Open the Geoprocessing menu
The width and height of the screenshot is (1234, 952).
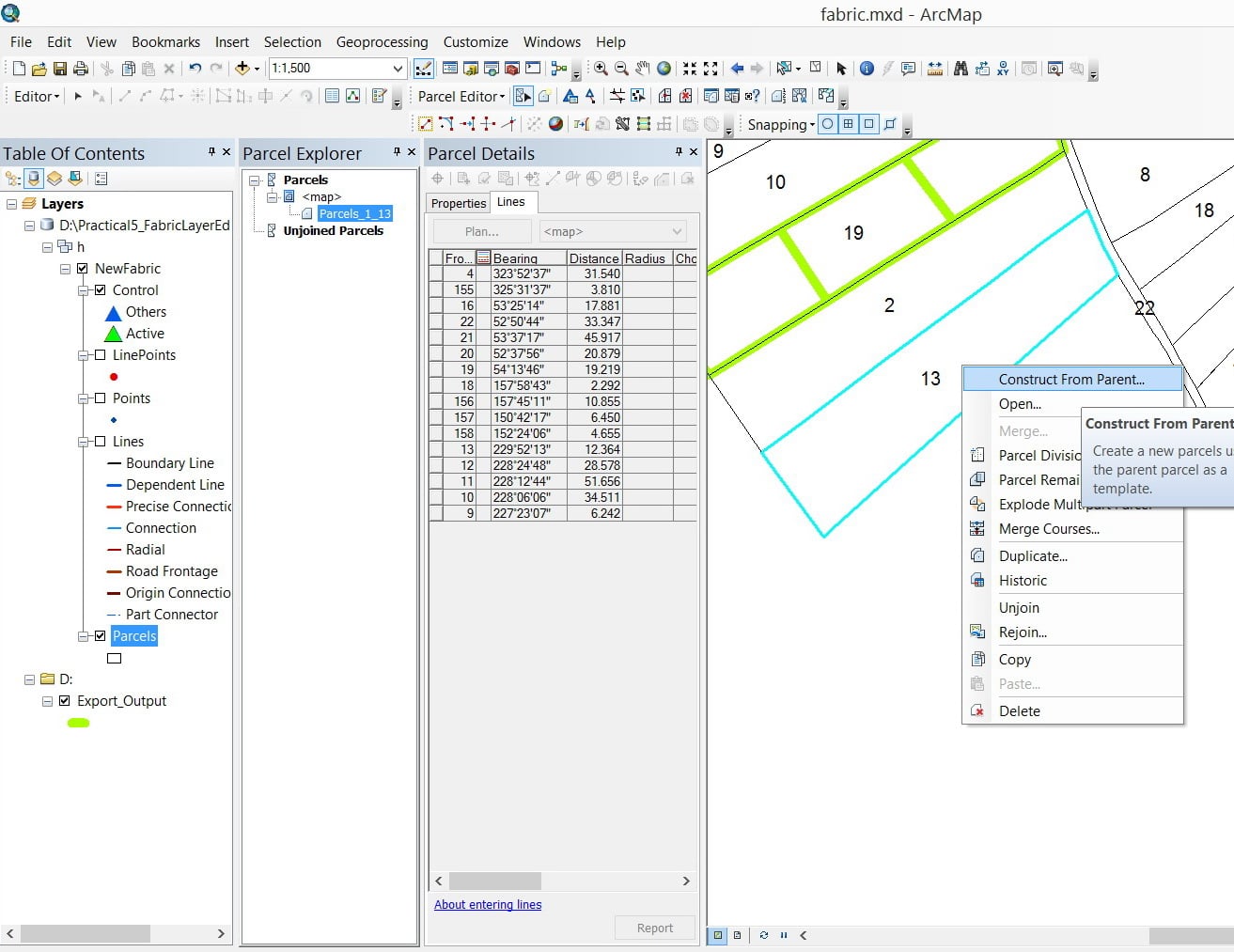tap(382, 42)
